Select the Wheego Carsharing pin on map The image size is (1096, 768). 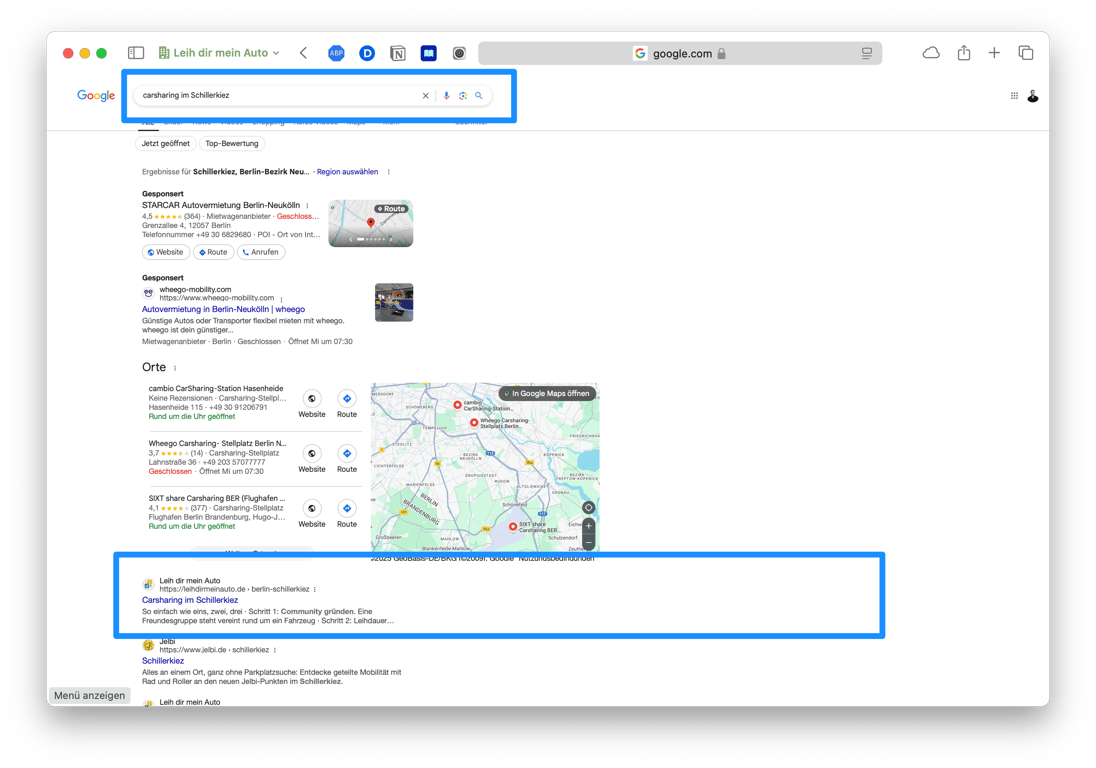point(474,422)
